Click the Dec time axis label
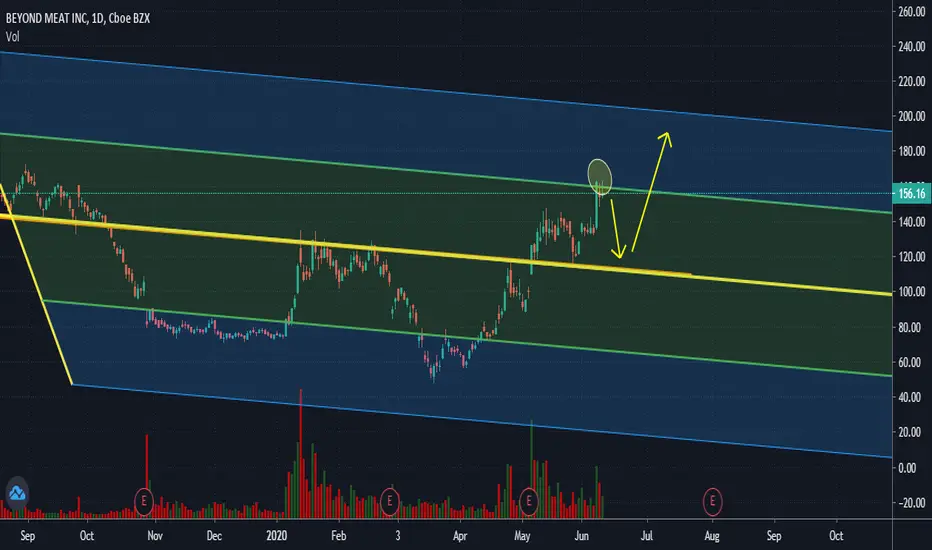This screenshot has width=932, height=550. pos(214,536)
